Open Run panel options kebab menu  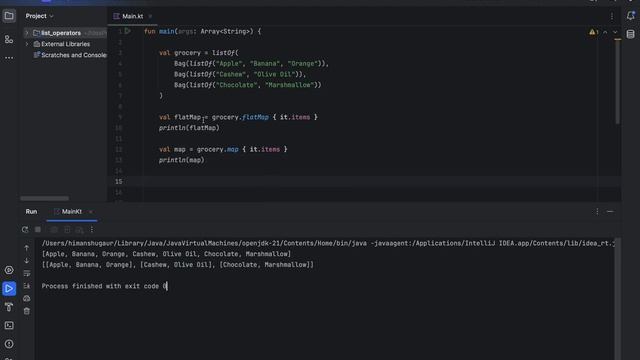(597, 211)
